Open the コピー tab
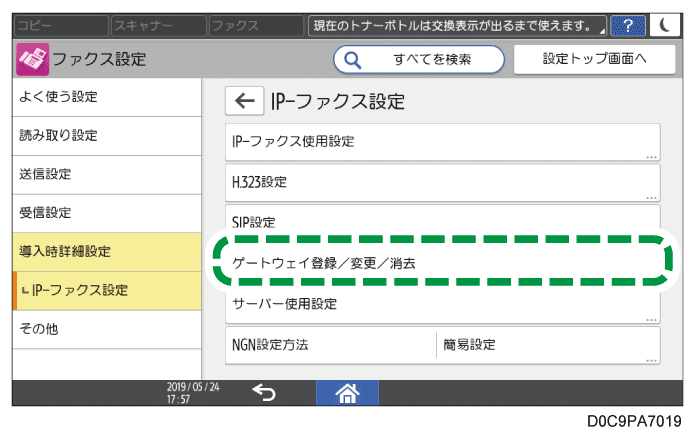 [61, 26]
